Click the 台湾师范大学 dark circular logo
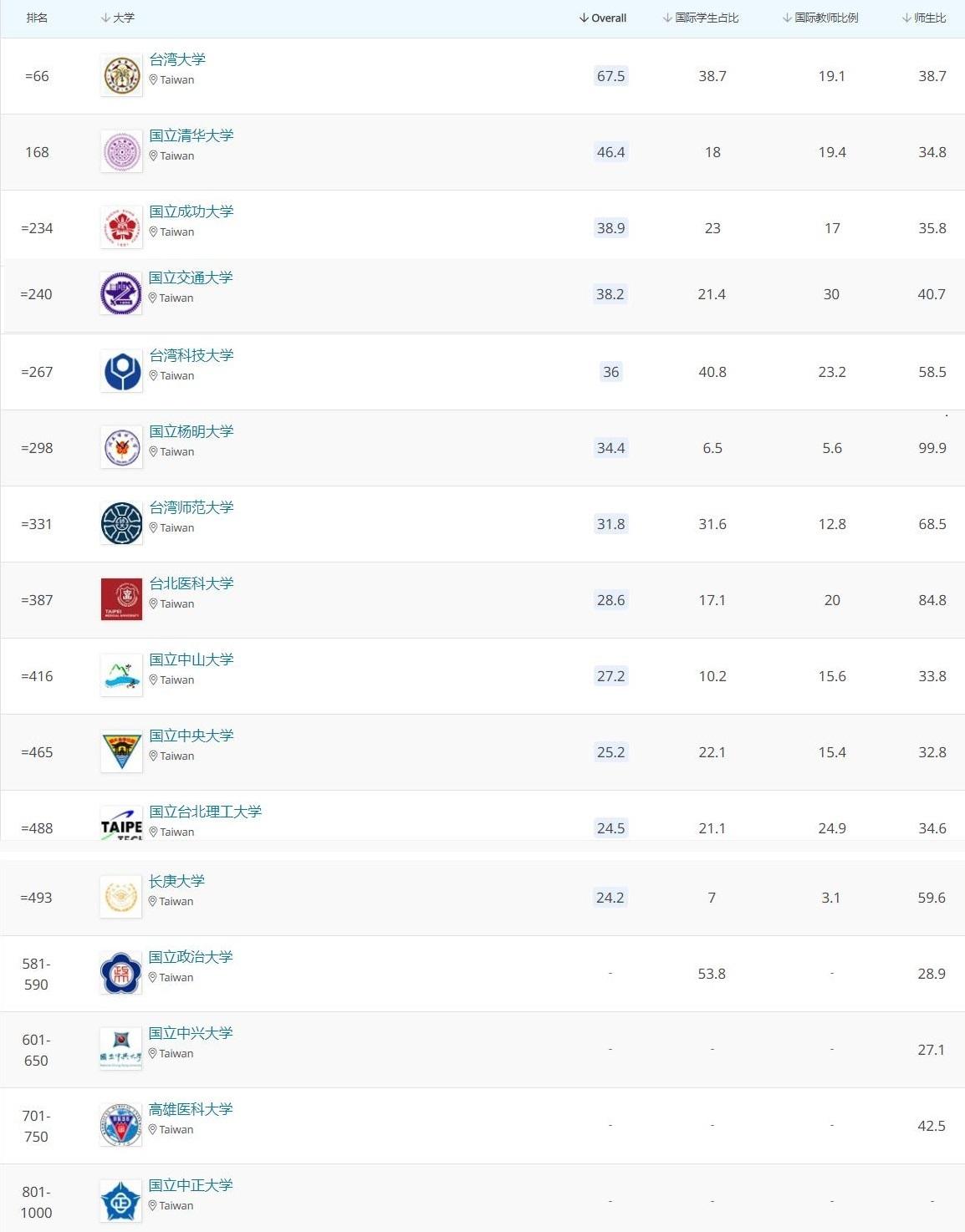 (x=121, y=523)
